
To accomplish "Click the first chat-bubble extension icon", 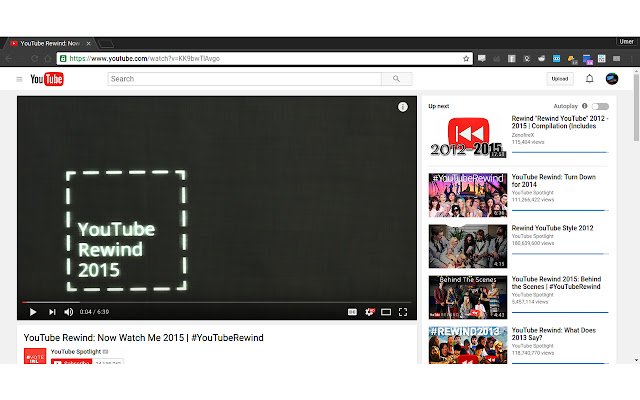I will coord(482,59).
